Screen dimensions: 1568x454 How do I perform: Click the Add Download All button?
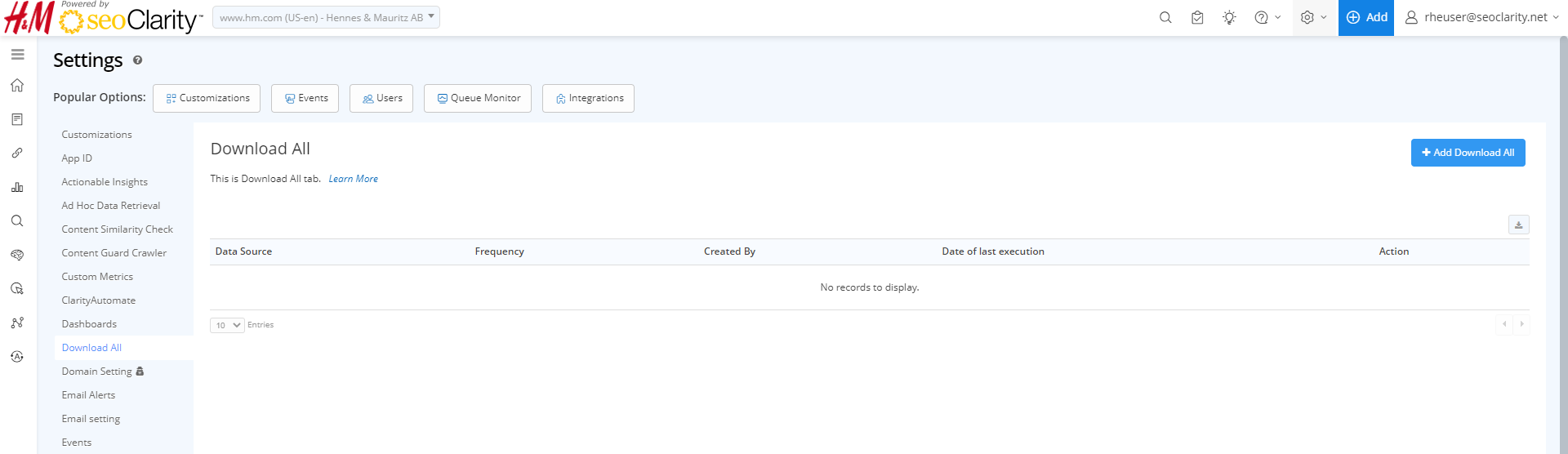tap(1468, 153)
